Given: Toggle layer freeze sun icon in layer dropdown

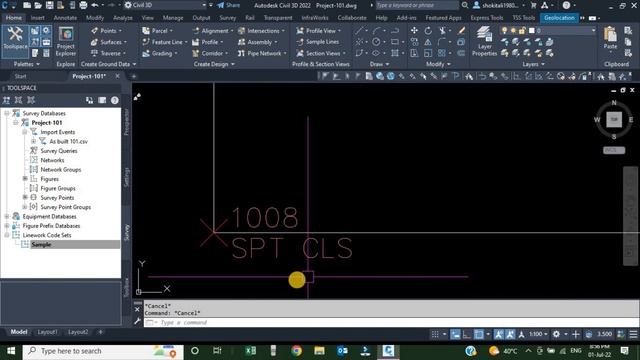Looking at the screenshot, I should (513, 31).
